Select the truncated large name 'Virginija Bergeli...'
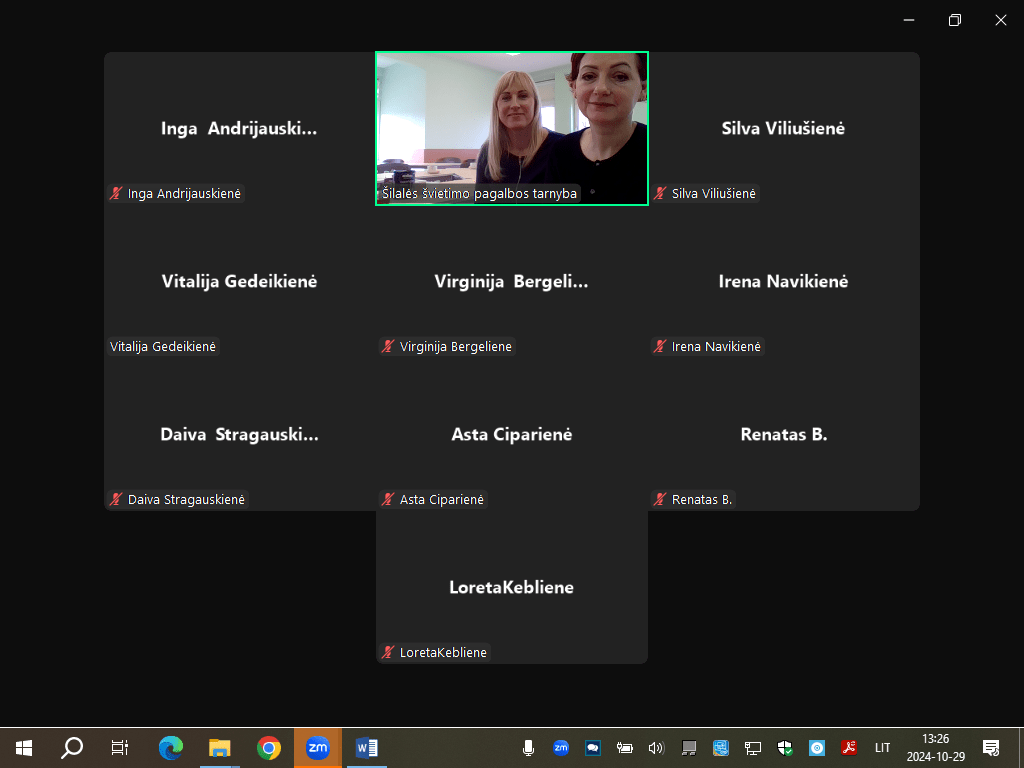Screen dimensions: 1024x768 pos(511,281)
